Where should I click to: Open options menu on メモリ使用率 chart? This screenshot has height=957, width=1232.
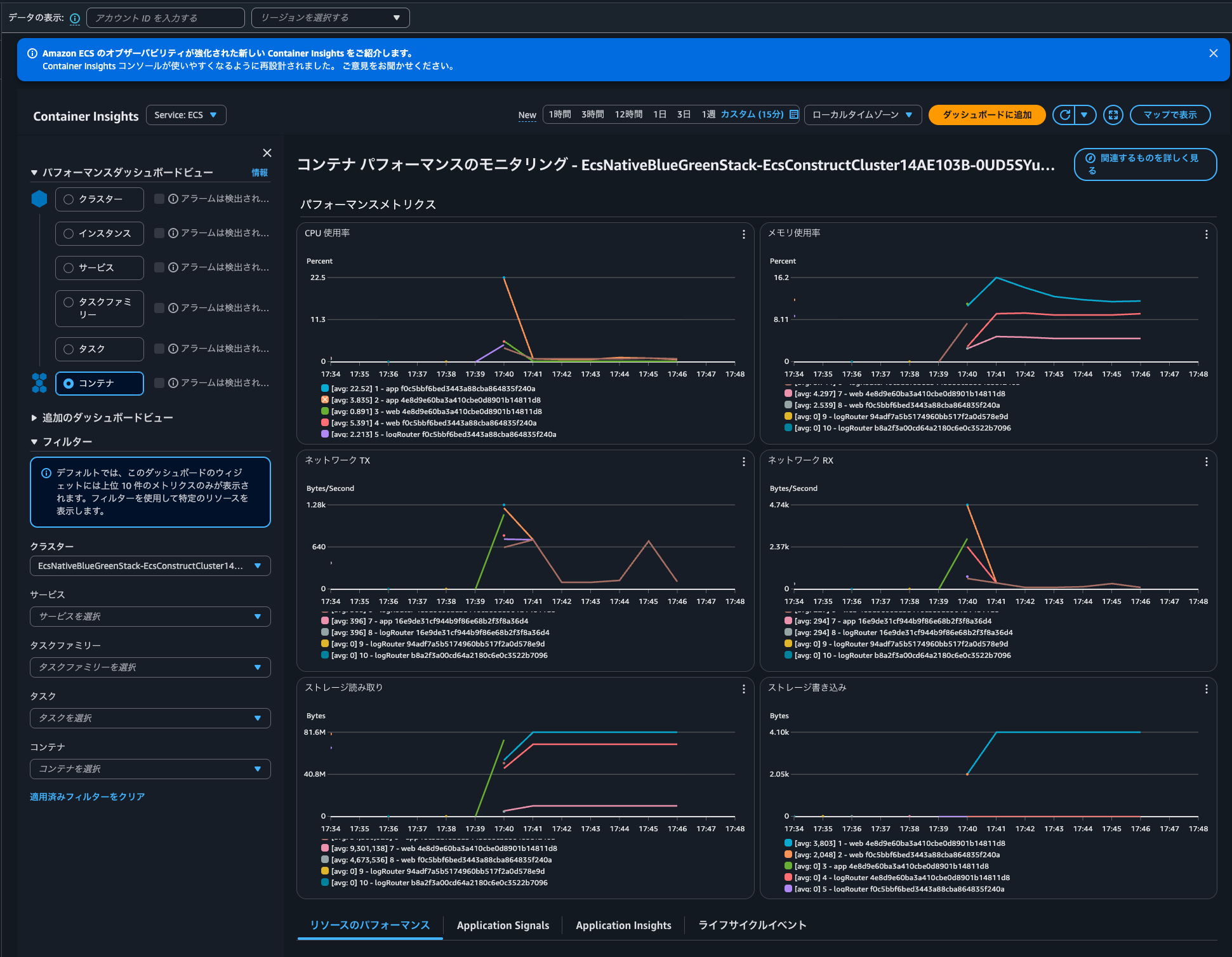[x=1206, y=234]
